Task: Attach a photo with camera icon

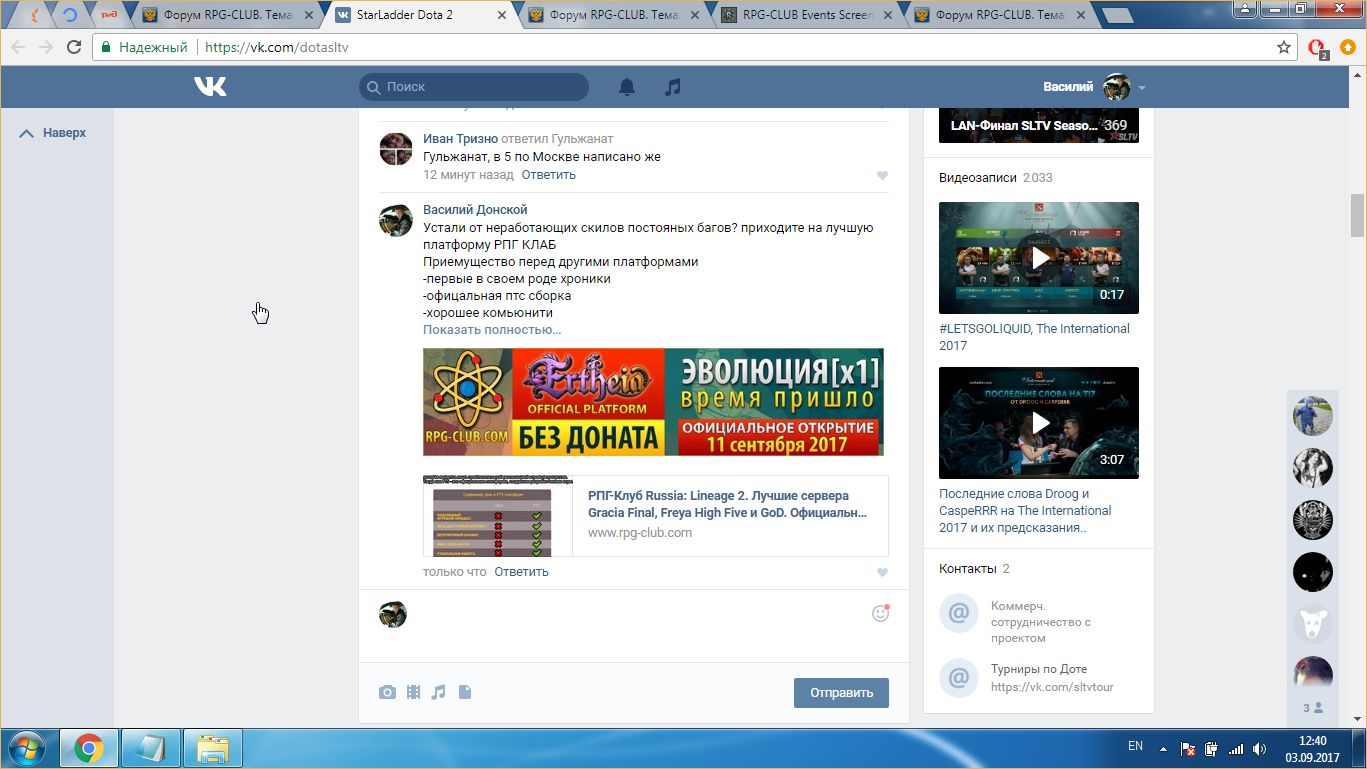Action: [x=387, y=692]
